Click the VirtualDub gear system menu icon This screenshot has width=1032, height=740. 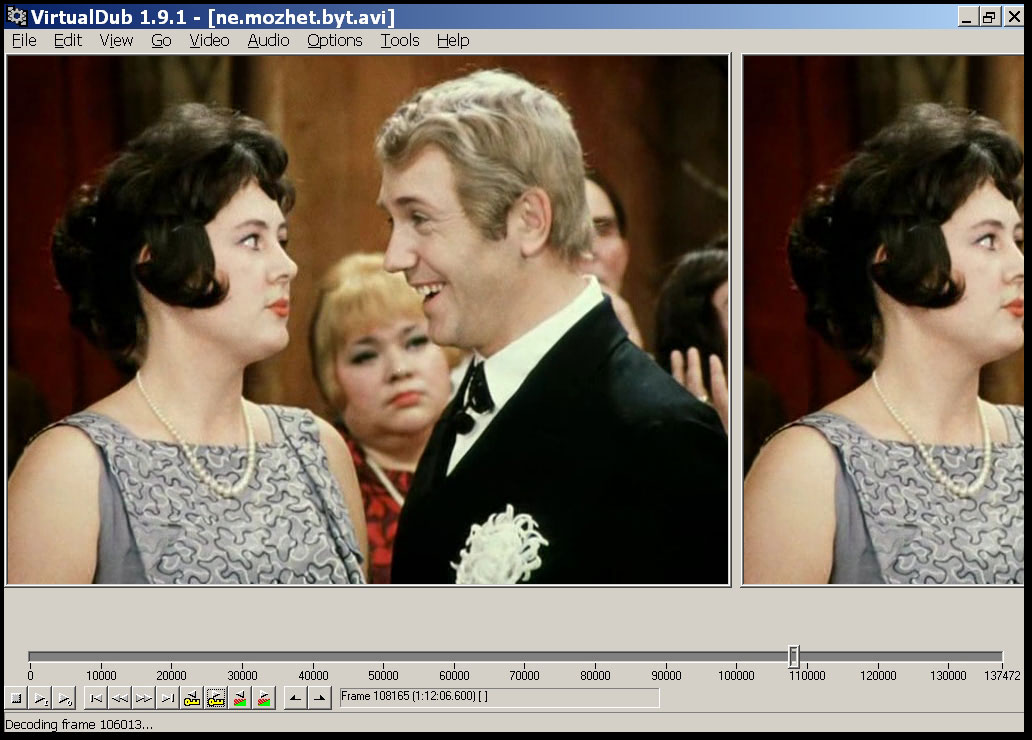pyautogui.click(x=16, y=16)
